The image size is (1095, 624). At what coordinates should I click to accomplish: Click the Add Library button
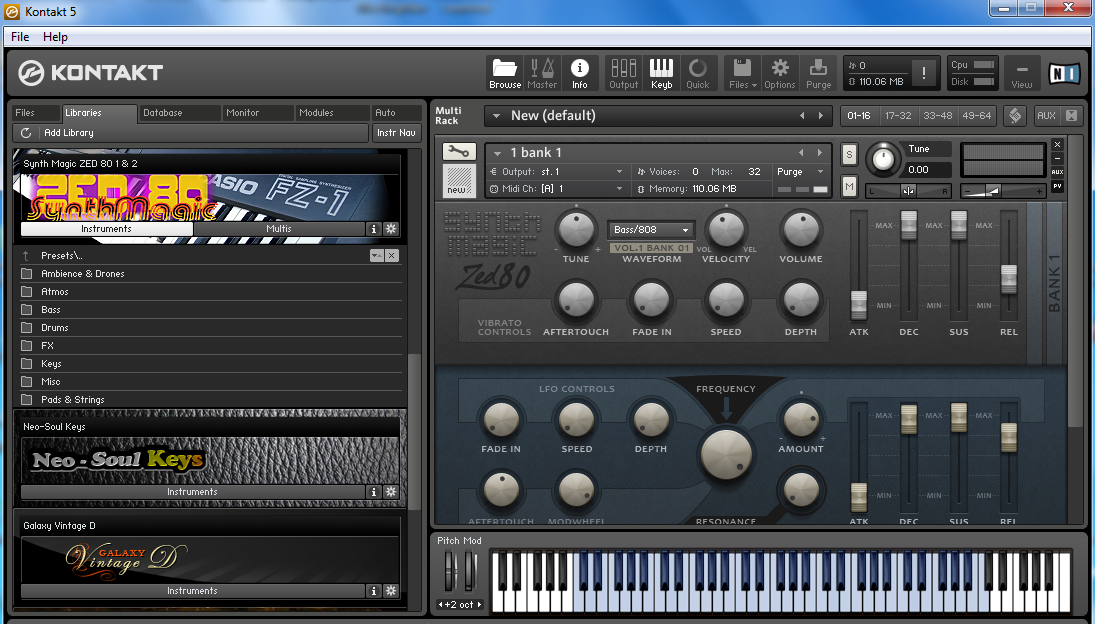coord(68,133)
